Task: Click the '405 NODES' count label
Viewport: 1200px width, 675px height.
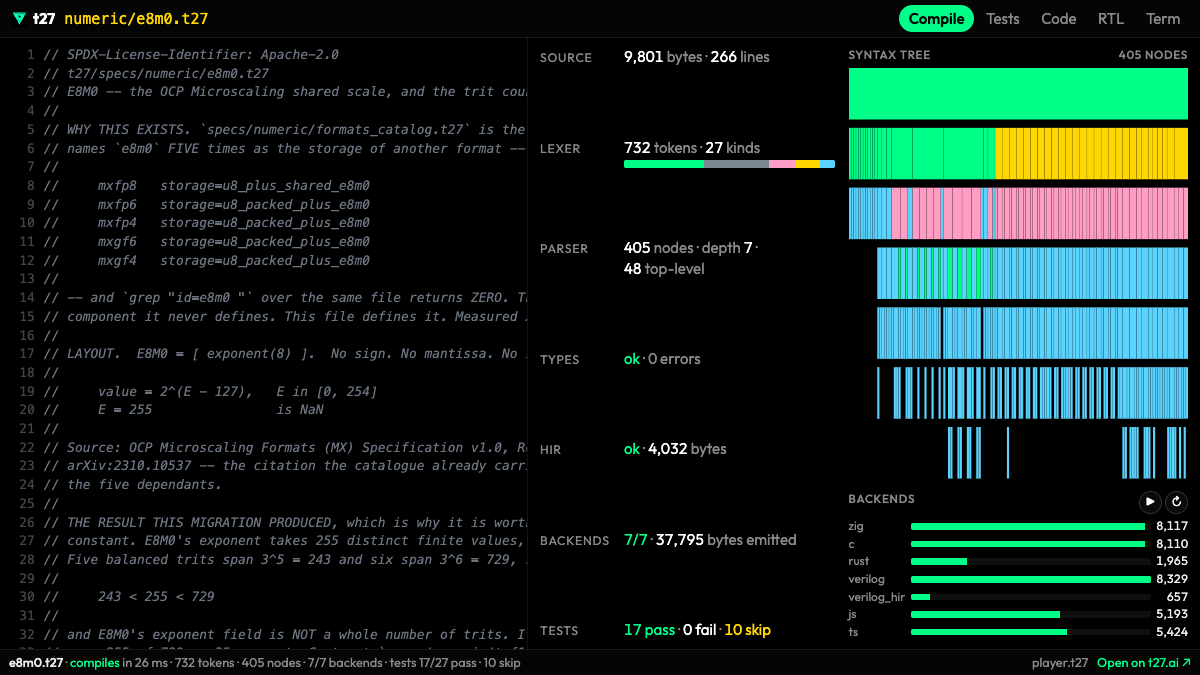Action: (x=1152, y=56)
